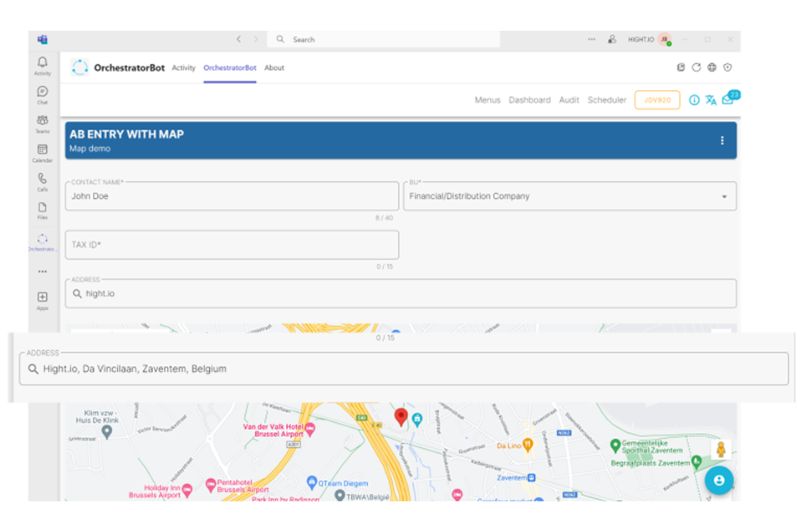The image size is (803, 532).
Task: Open the round teal chat assistant button
Action: pyautogui.click(x=719, y=480)
